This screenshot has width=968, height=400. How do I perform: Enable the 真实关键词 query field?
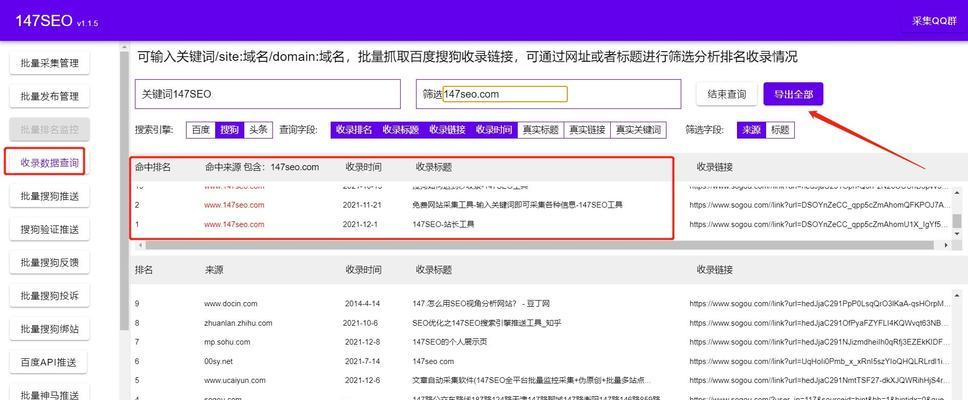[638, 130]
